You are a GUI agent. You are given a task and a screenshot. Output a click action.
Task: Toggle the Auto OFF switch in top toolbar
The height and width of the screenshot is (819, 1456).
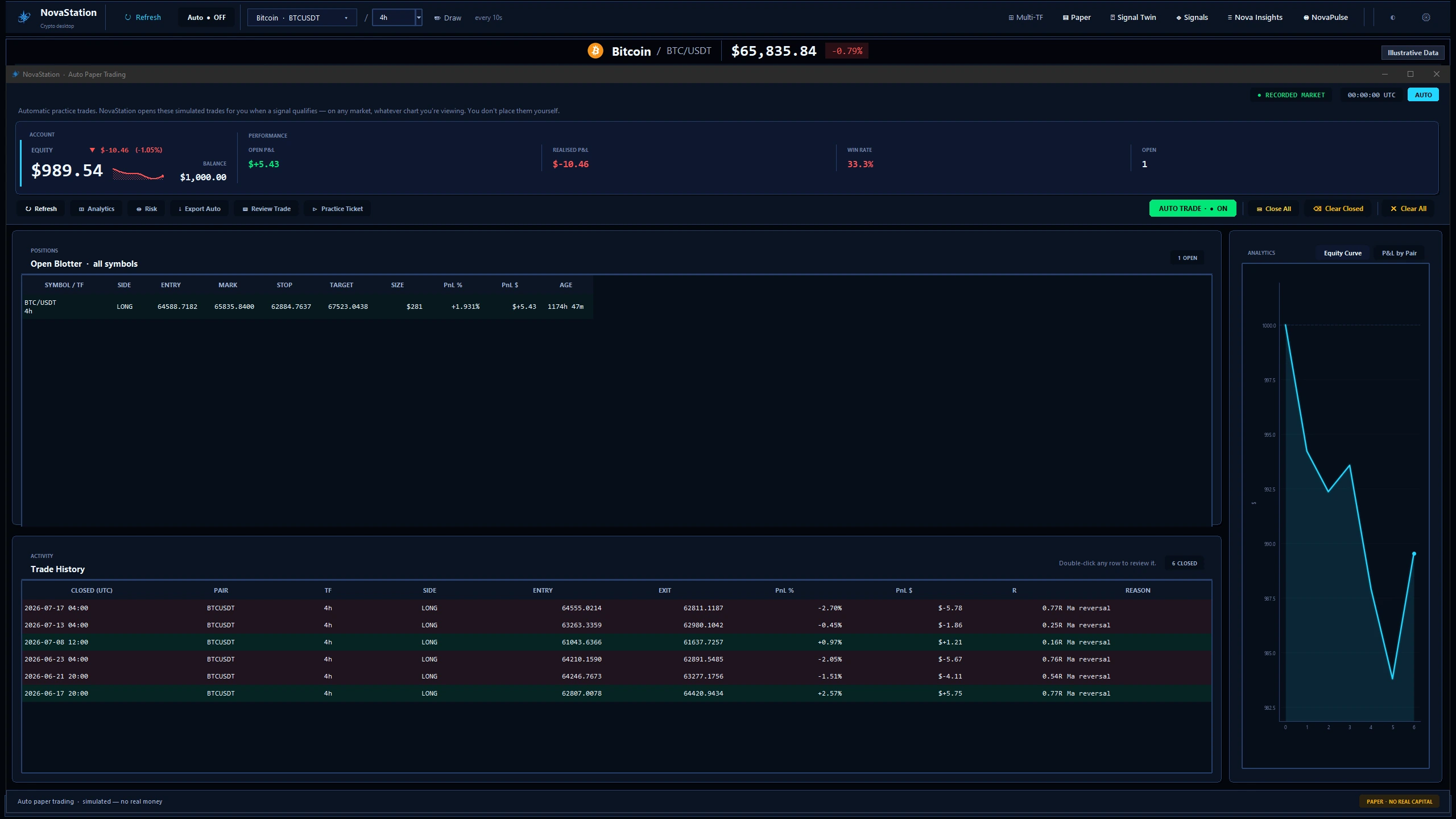(206, 17)
